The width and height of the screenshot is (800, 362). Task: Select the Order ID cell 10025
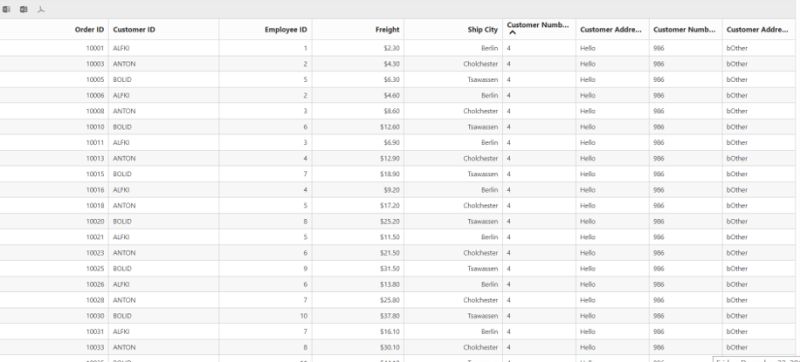94,269
